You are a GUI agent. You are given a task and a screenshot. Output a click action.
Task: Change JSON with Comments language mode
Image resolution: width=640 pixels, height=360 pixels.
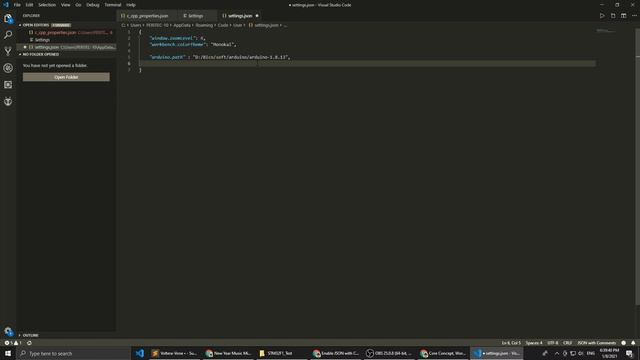(596, 343)
